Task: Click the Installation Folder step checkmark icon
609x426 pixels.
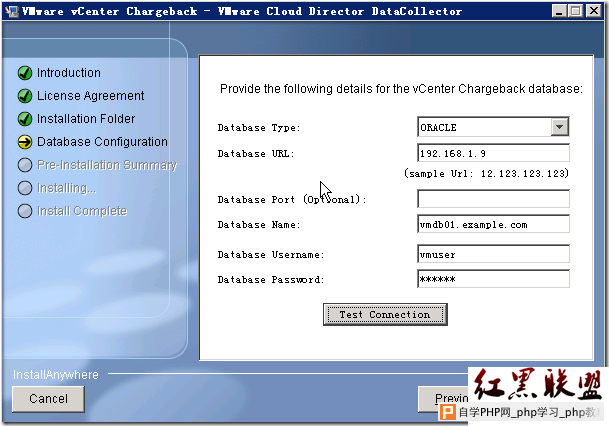Action: [25, 119]
